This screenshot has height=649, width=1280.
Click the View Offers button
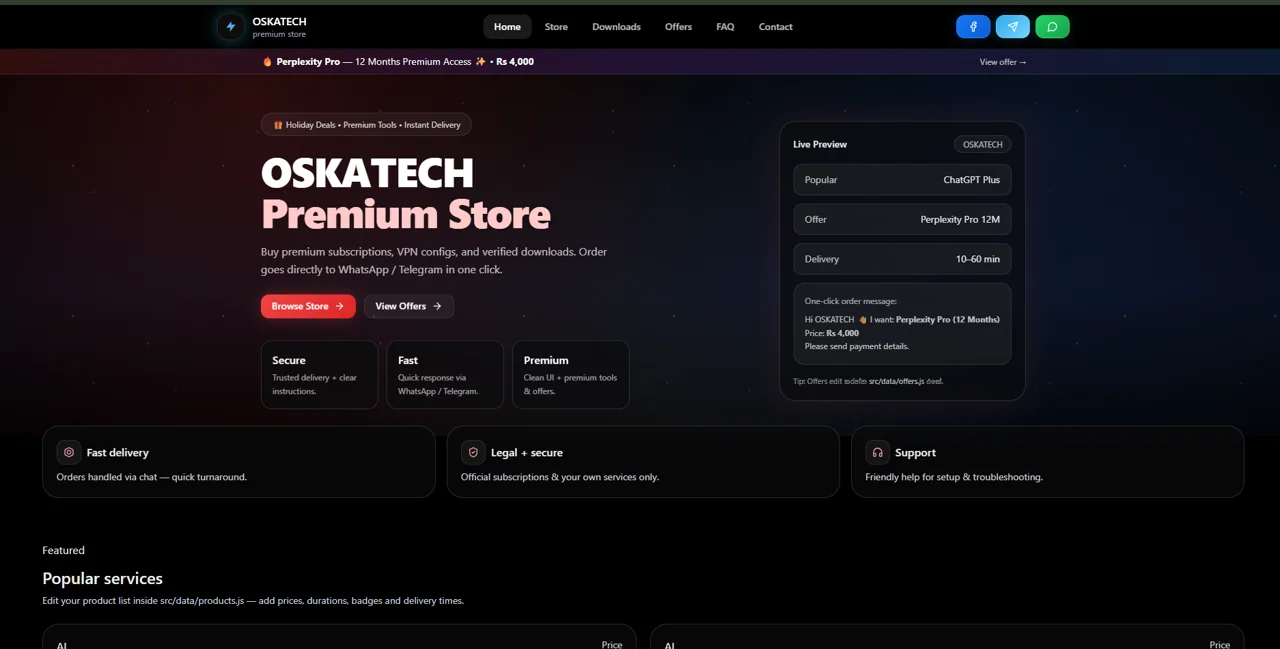(x=409, y=306)
